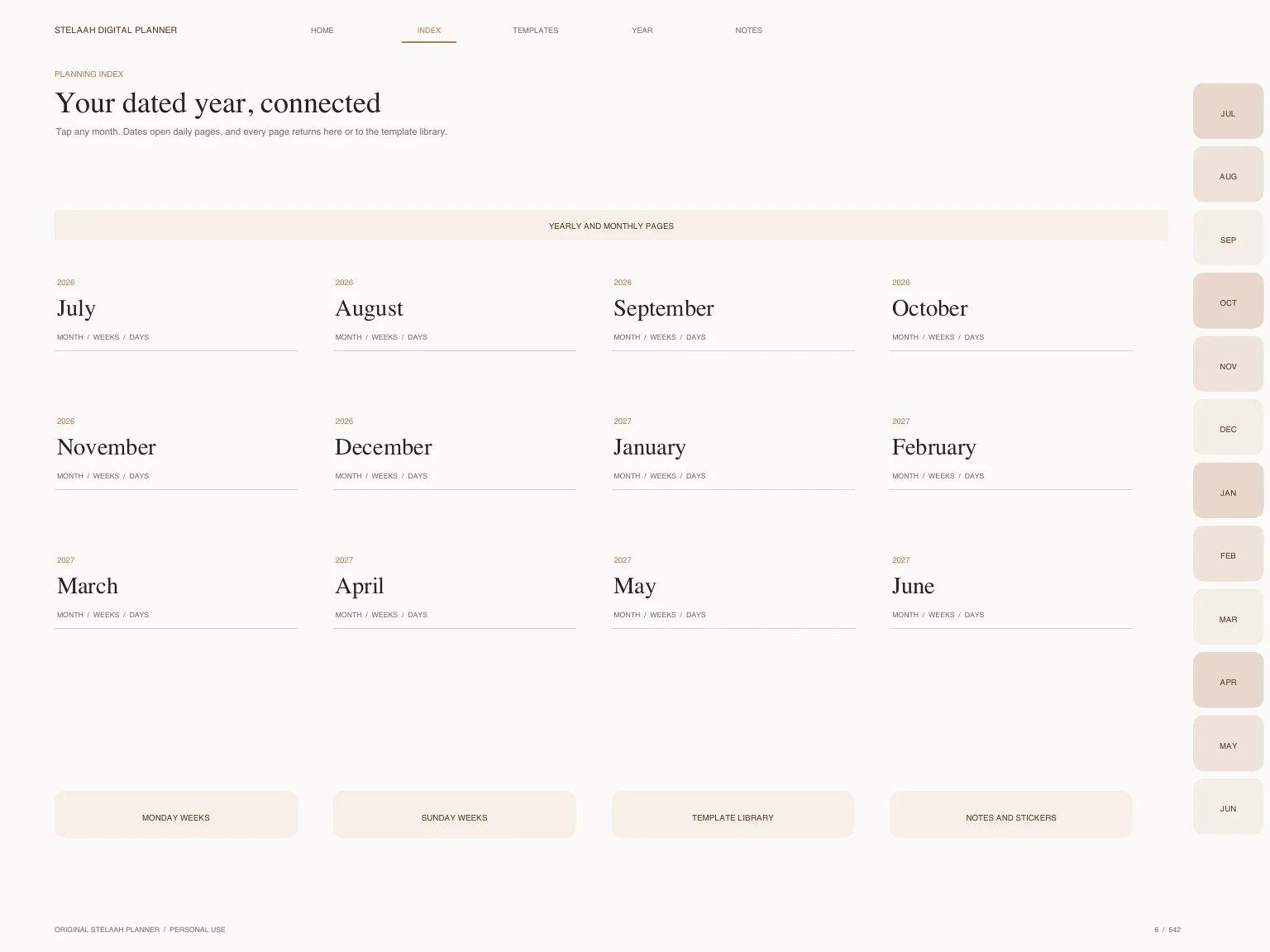Open the HOME navigation tab

[322, 31]
